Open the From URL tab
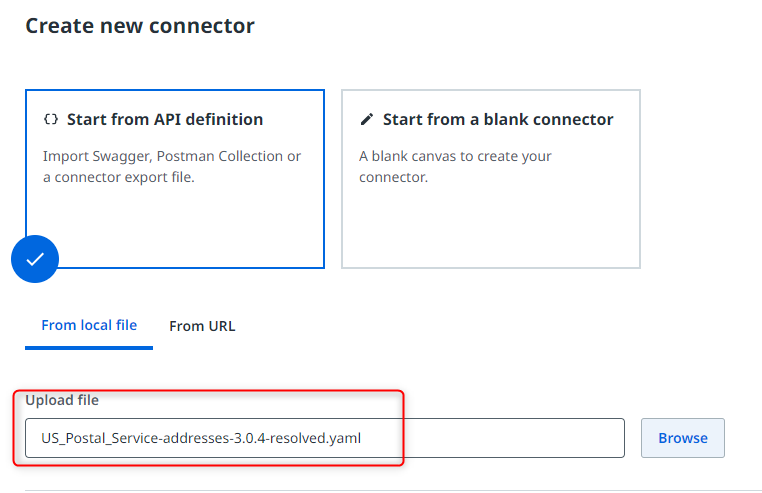The height and width of the screenshot is (493, 762). [202, 326]
